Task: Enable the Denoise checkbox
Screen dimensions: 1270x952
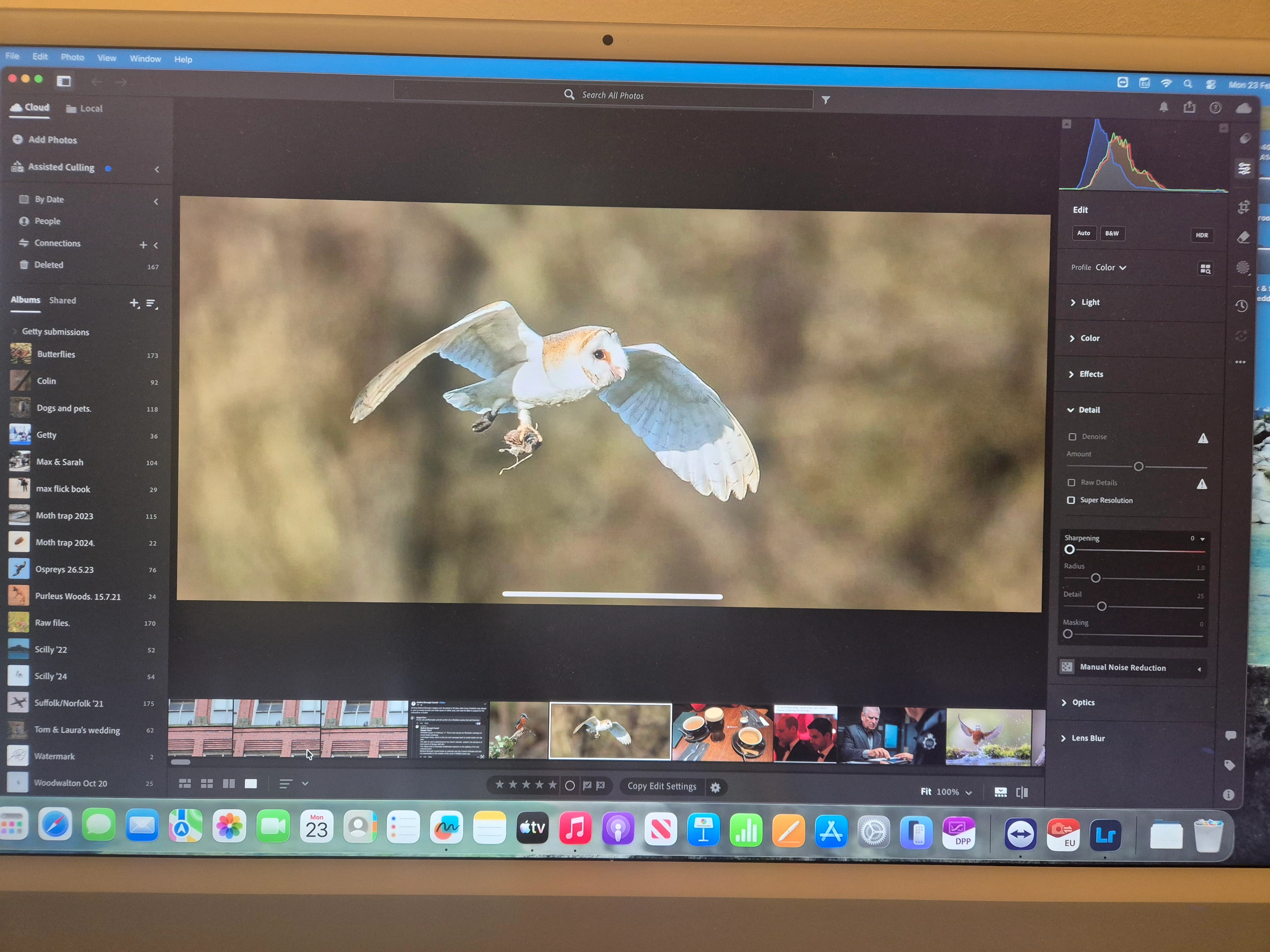Action: pyautogui.click(x=1072, y=437)
